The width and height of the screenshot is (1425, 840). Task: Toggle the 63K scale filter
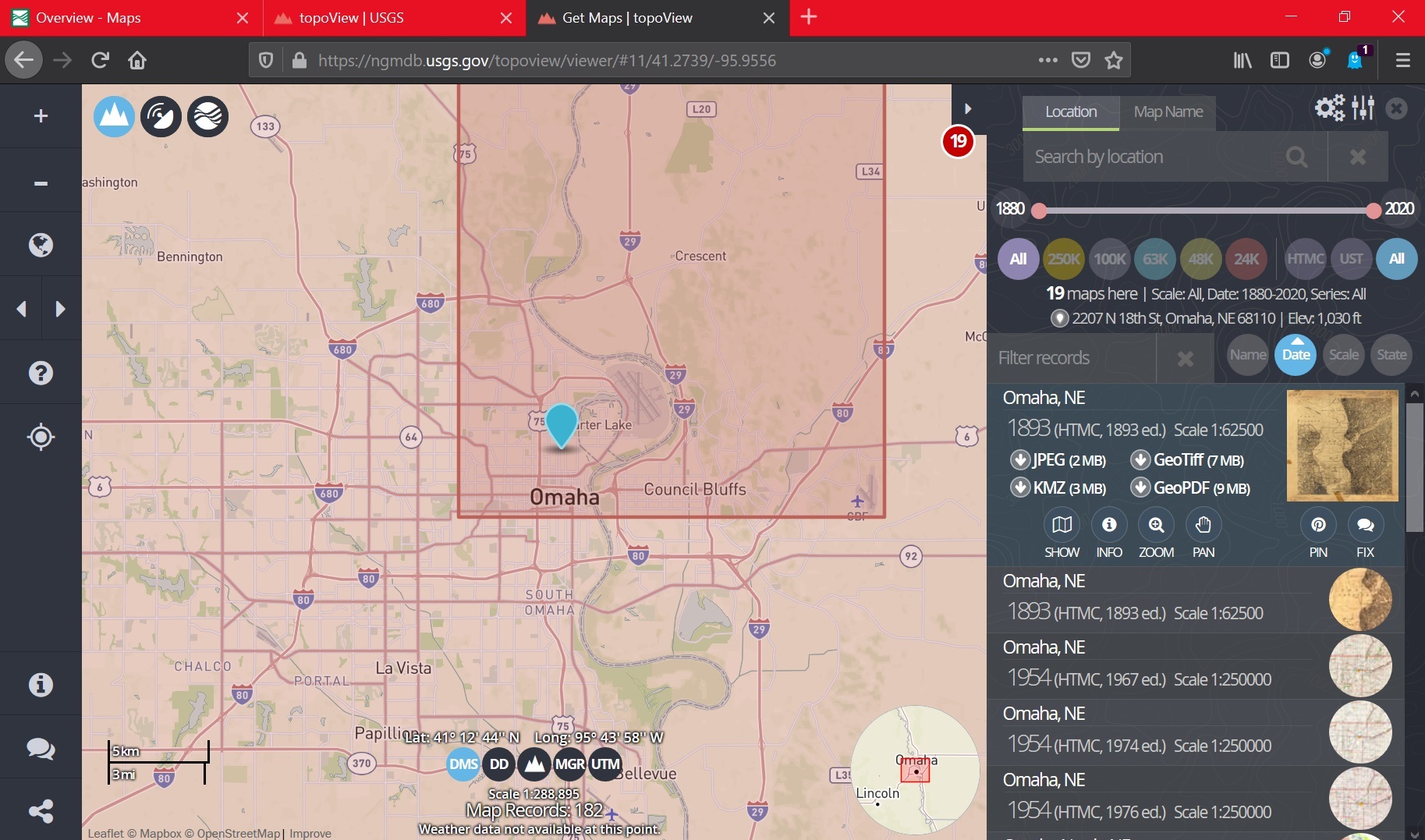1155,259
